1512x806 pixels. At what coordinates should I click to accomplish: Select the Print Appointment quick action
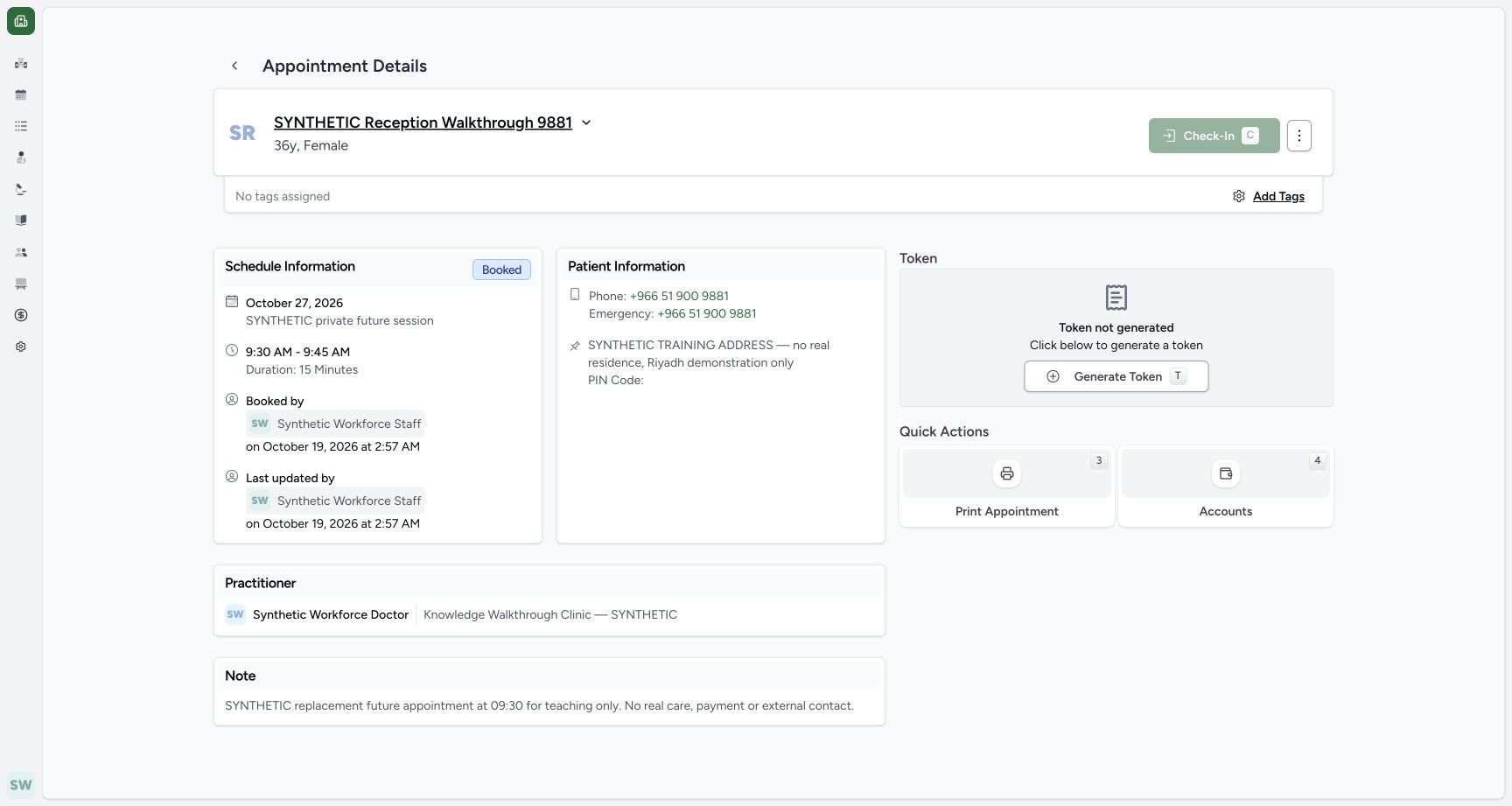pos(1007,487)
